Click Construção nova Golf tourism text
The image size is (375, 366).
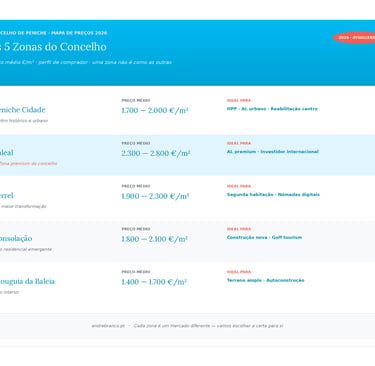(x=264, y=237)
